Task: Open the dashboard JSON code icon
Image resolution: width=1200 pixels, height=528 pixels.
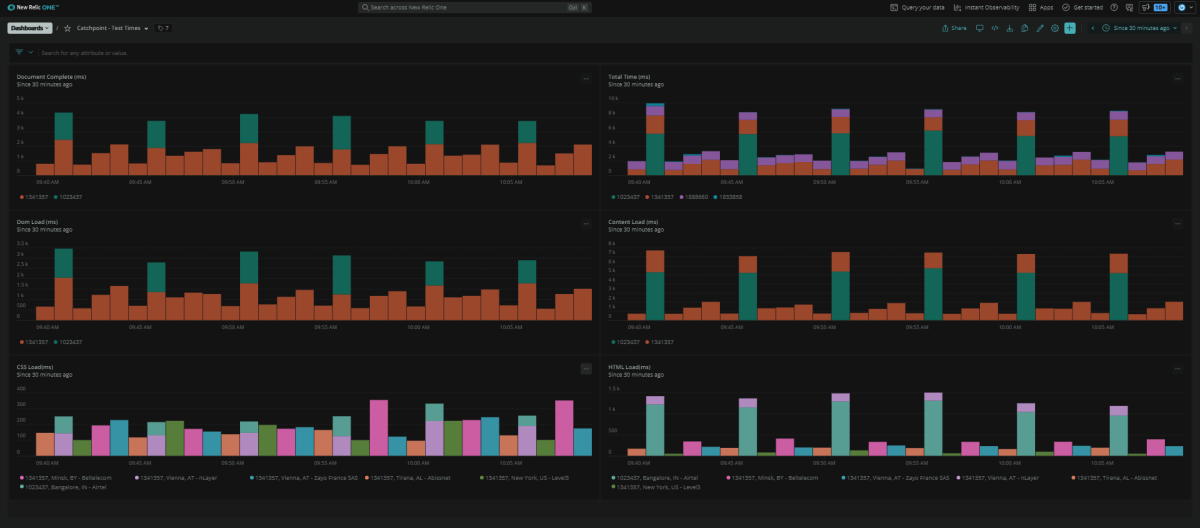Action: click(994, 28)
